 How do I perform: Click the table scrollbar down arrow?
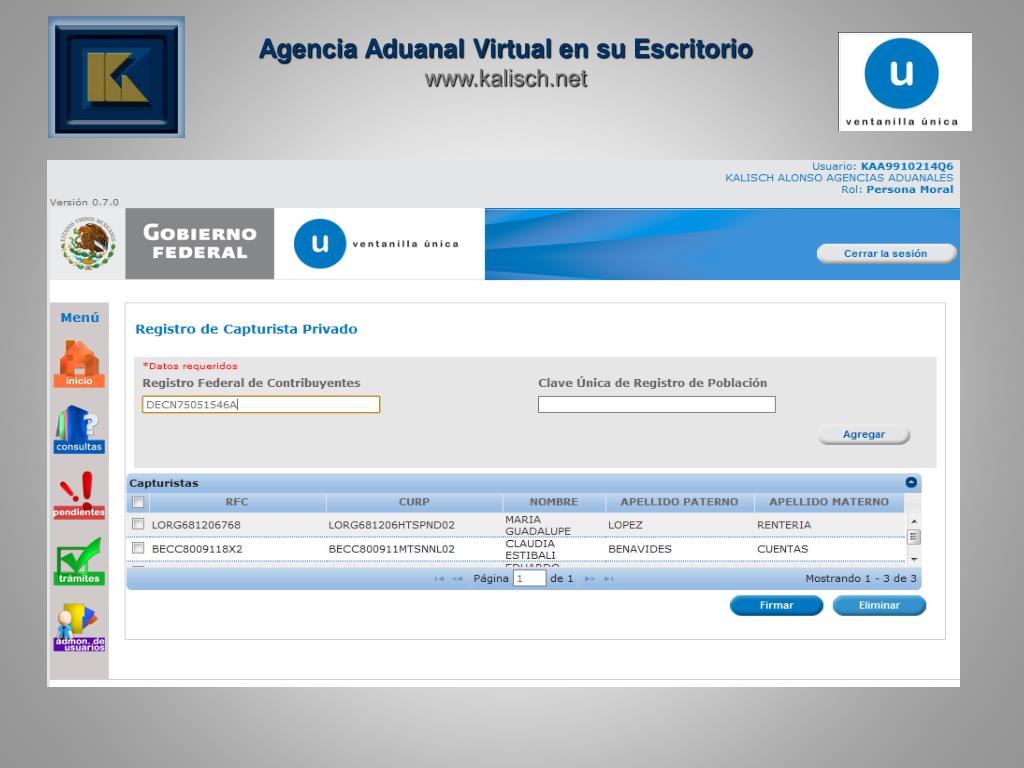point(914,559)
